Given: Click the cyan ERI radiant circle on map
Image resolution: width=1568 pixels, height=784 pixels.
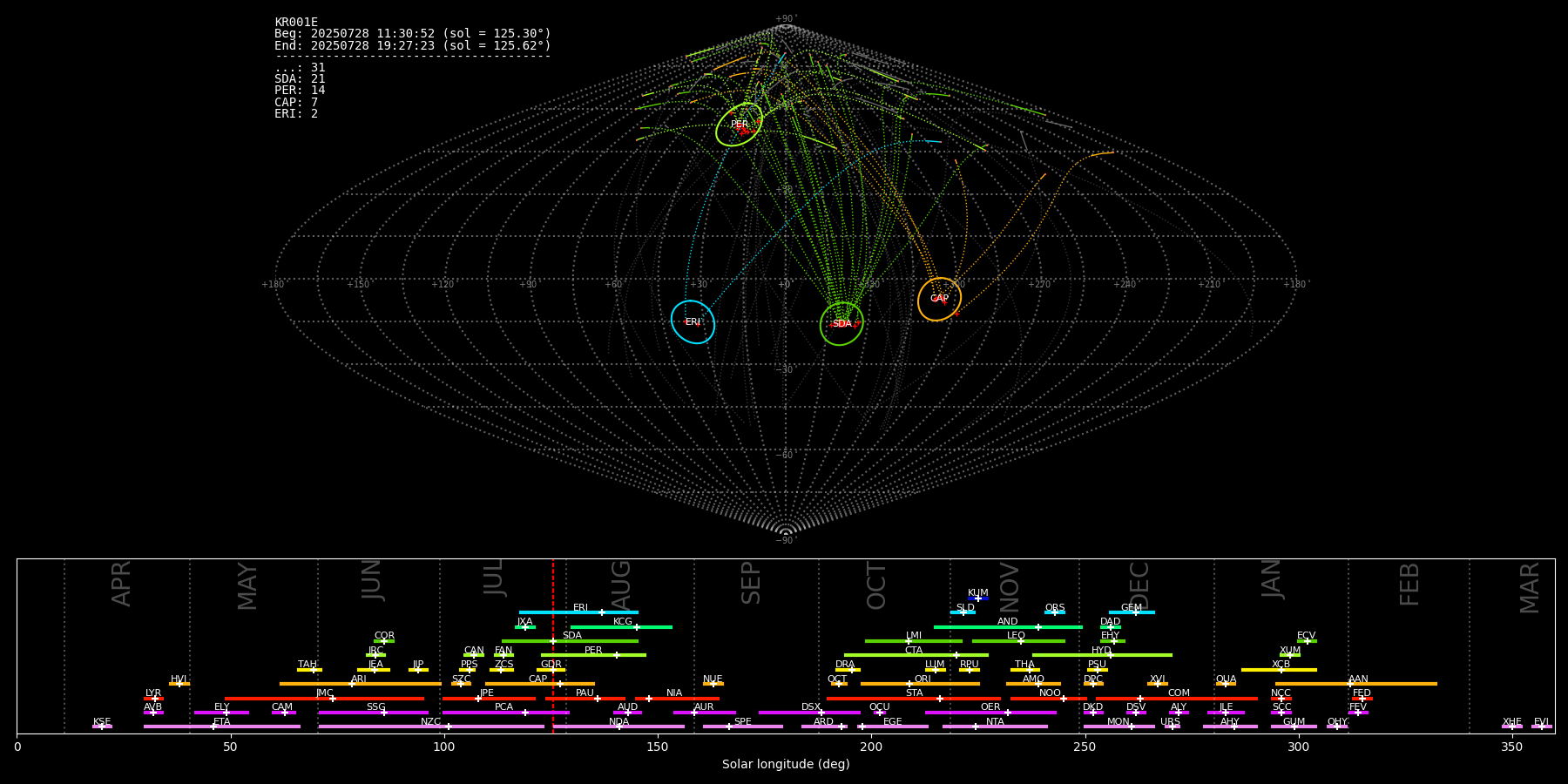Looking at the screenshot, I should pos(693,321).
